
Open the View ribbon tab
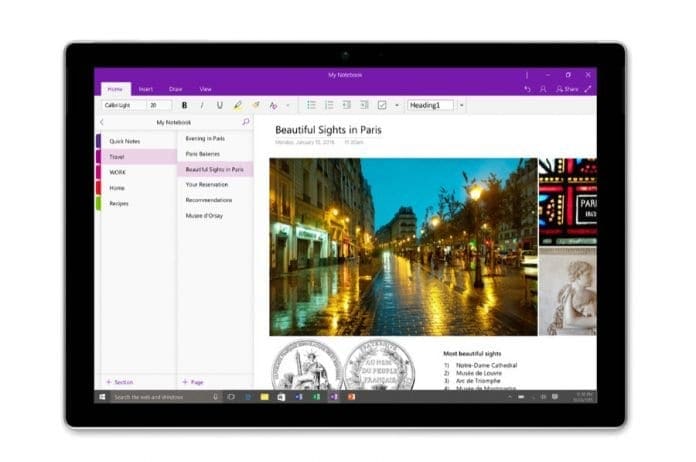[206, 89]
